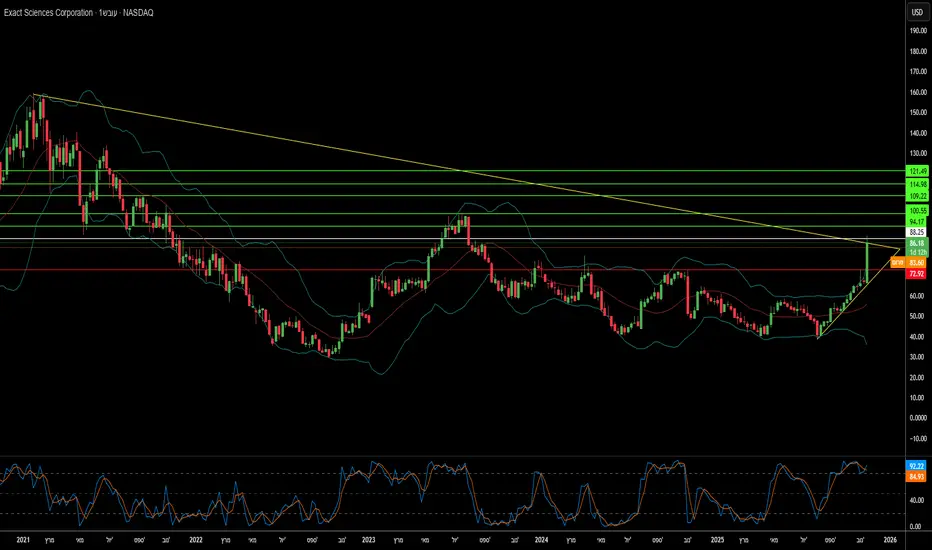Click the 94.17 price level label
This screenshot has height=550, width=932.
(918, 224)
